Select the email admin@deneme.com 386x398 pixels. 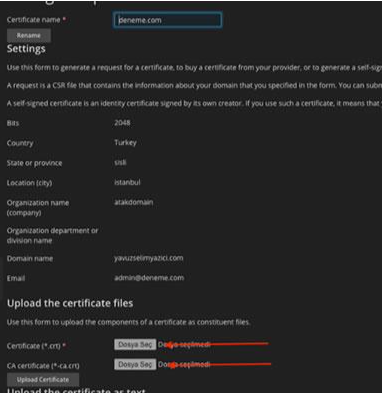pos(149,278)
